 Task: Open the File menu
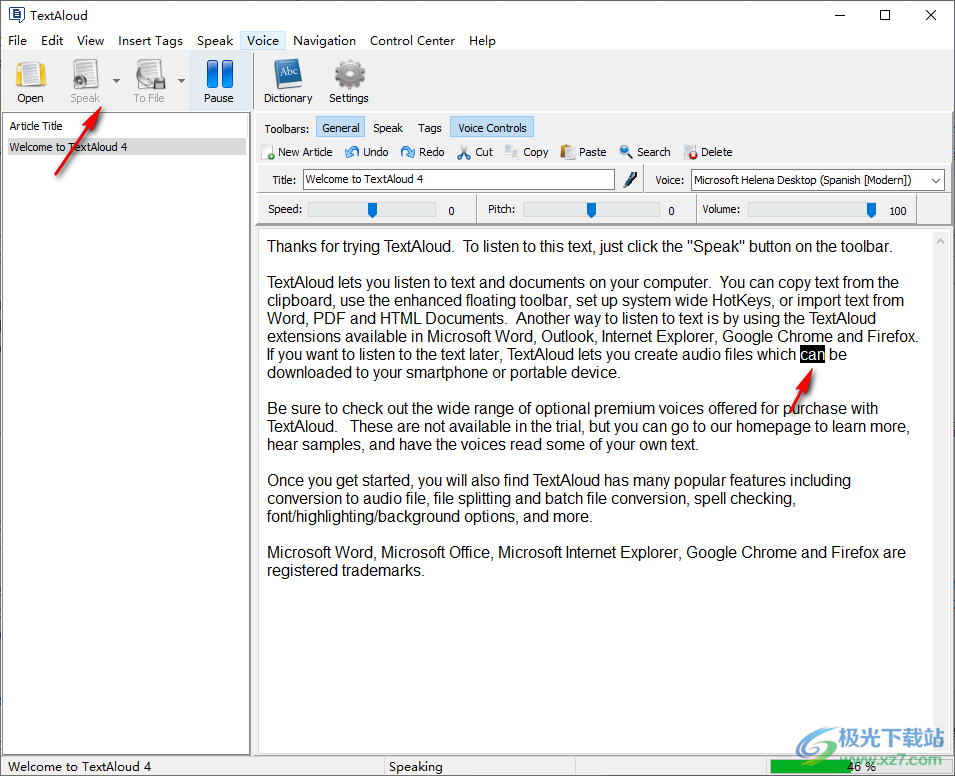click(x=17, y=41)
